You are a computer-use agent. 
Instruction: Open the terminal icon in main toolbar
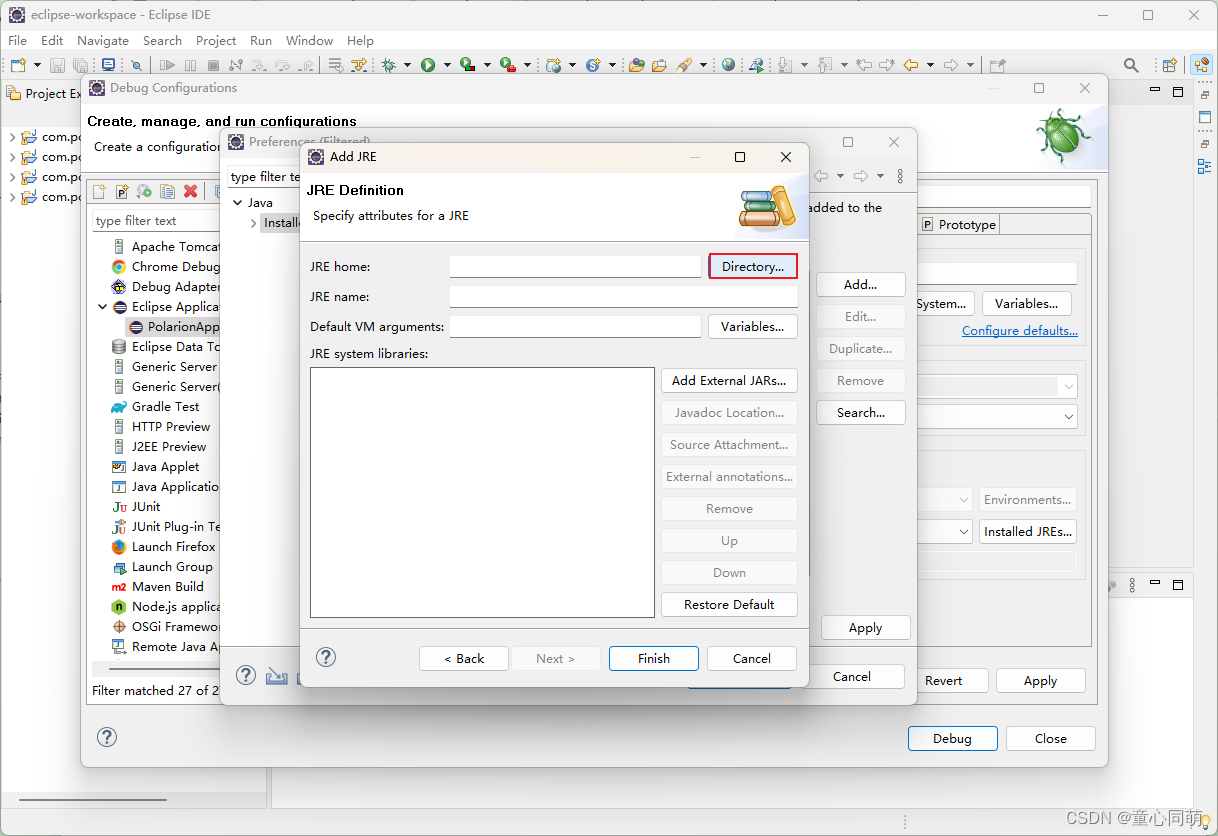[x=108, y=65]
